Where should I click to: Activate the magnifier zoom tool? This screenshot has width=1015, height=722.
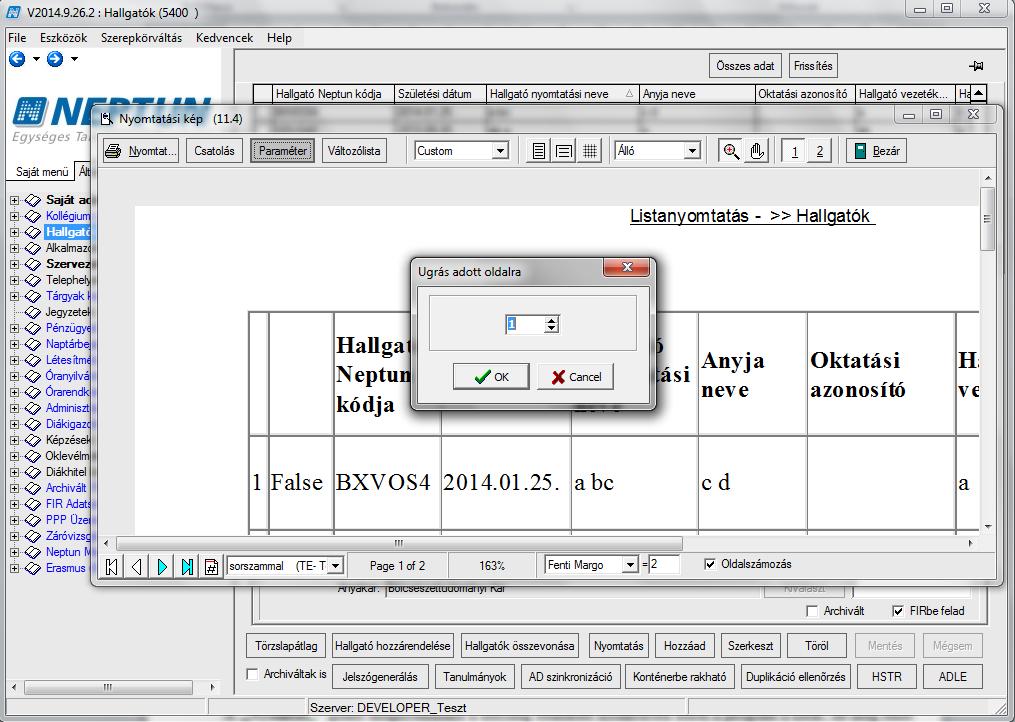pos(731,151)
